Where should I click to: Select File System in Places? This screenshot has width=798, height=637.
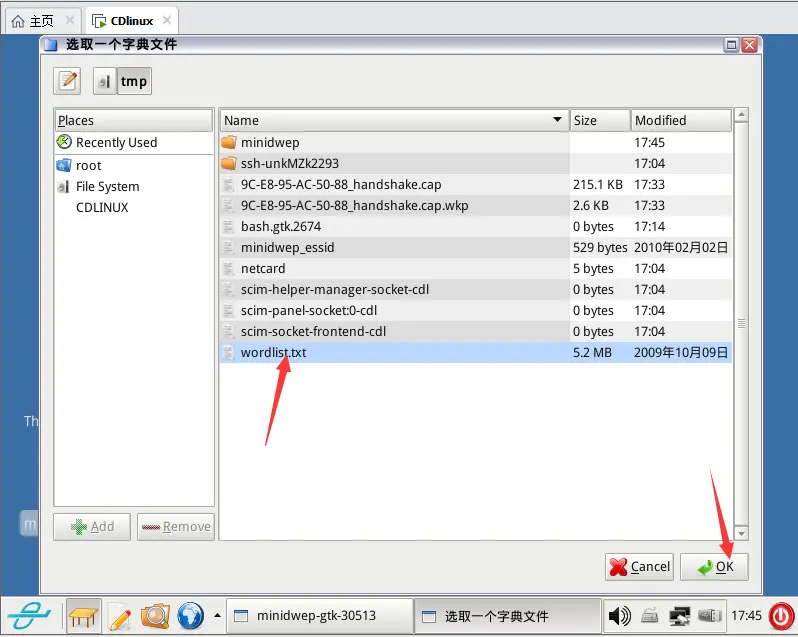click(107, 186)
